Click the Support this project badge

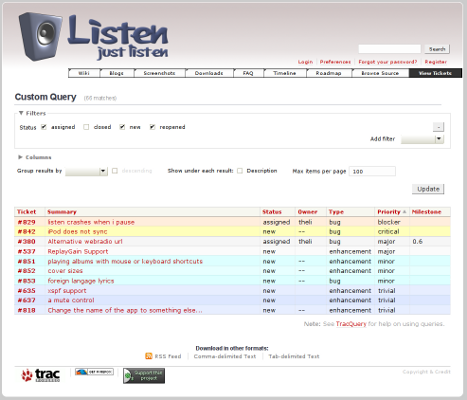(x=144, y=376)
